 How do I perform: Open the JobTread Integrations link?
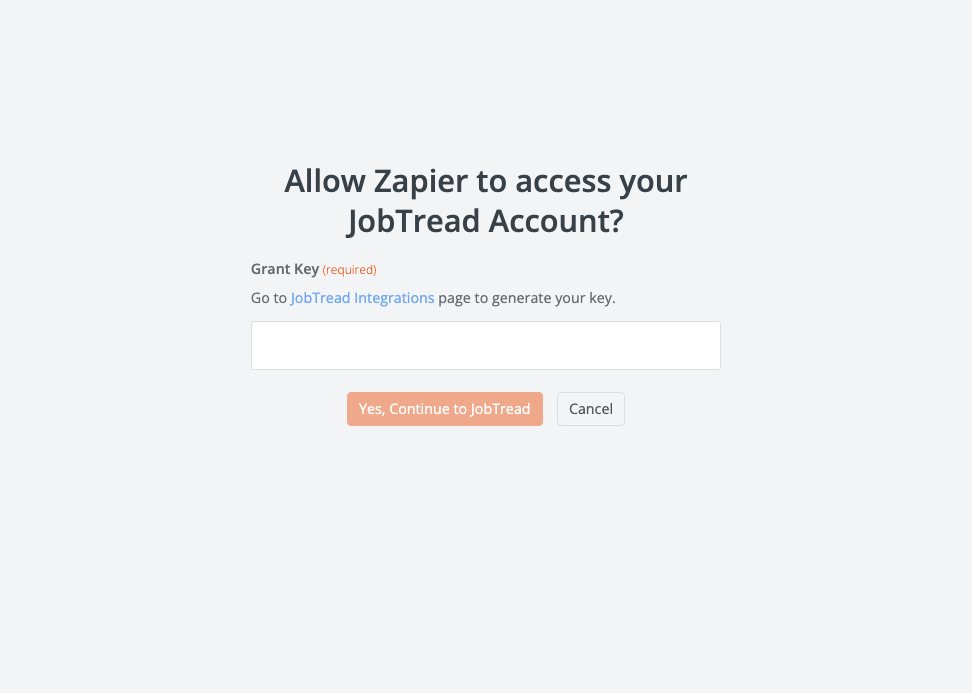click(x=362, y=298)
